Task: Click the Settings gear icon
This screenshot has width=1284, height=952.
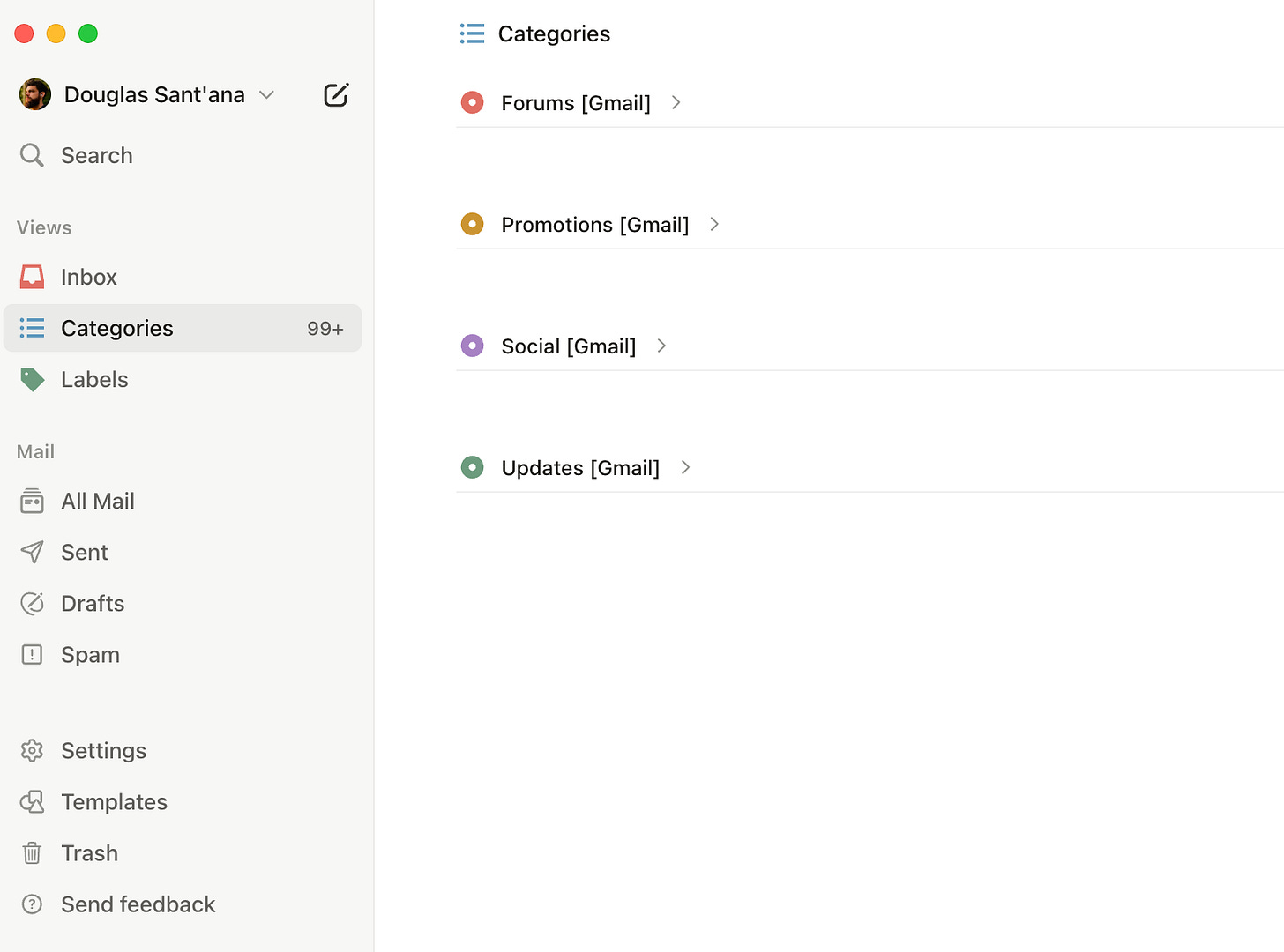Action: tap(32, 750)
